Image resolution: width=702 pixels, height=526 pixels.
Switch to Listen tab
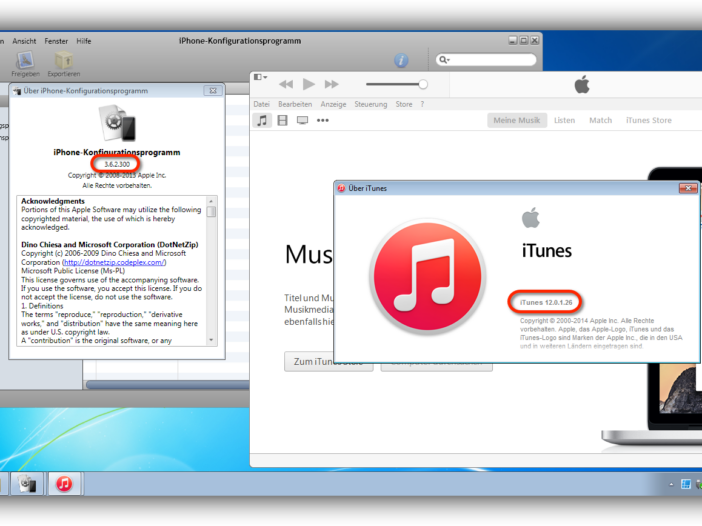pos(564,120)
